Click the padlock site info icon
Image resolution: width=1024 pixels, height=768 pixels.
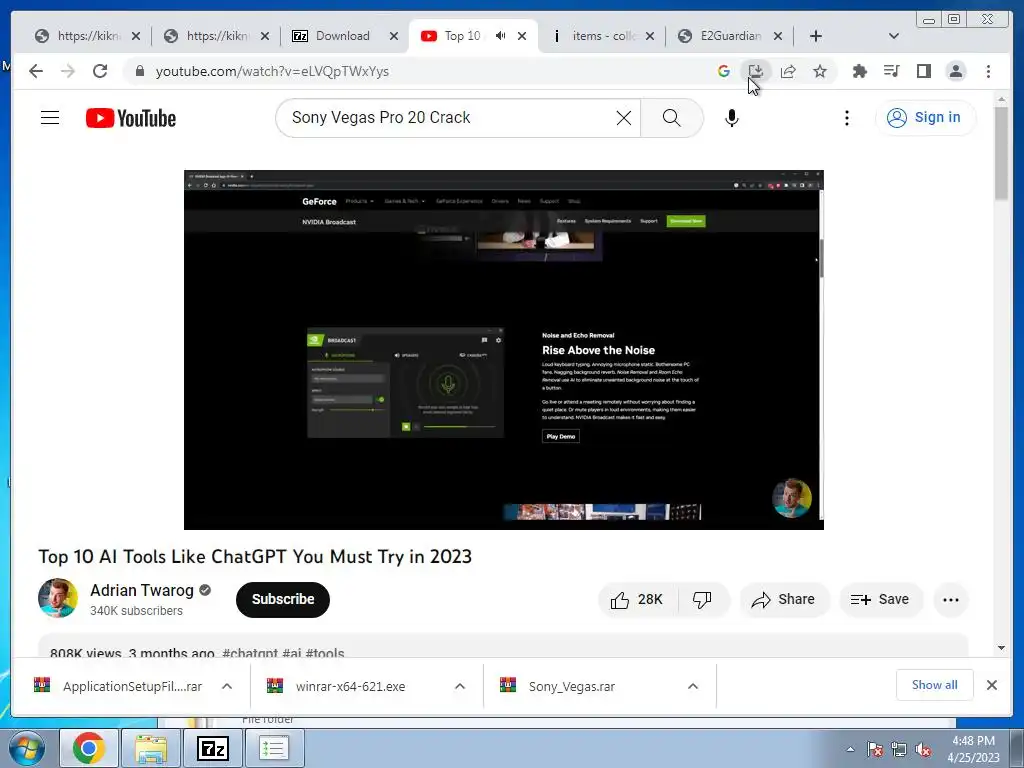coord(140,71)
